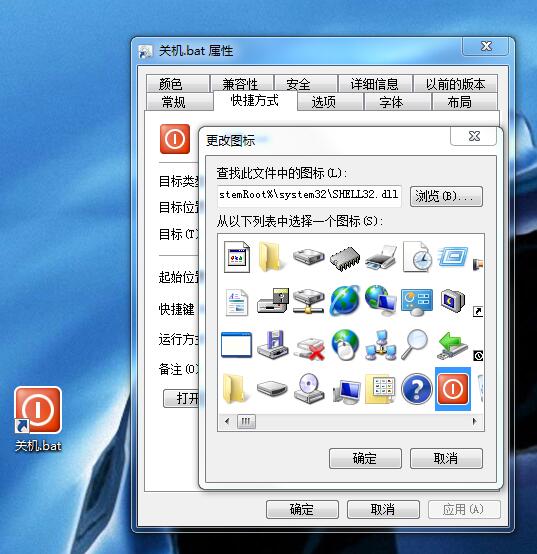This screenshot has height=554, width=537.
Task: Open the 以前的版本 tab
Action: pyautogui.click(x=456, y=83)
